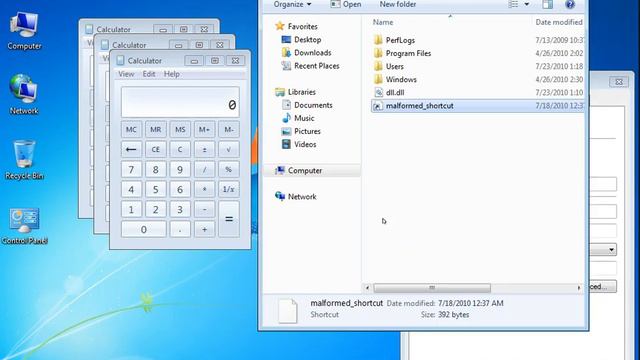
Task: Click the reciprocal 1/x key
Action: click(x=229, y=189)
